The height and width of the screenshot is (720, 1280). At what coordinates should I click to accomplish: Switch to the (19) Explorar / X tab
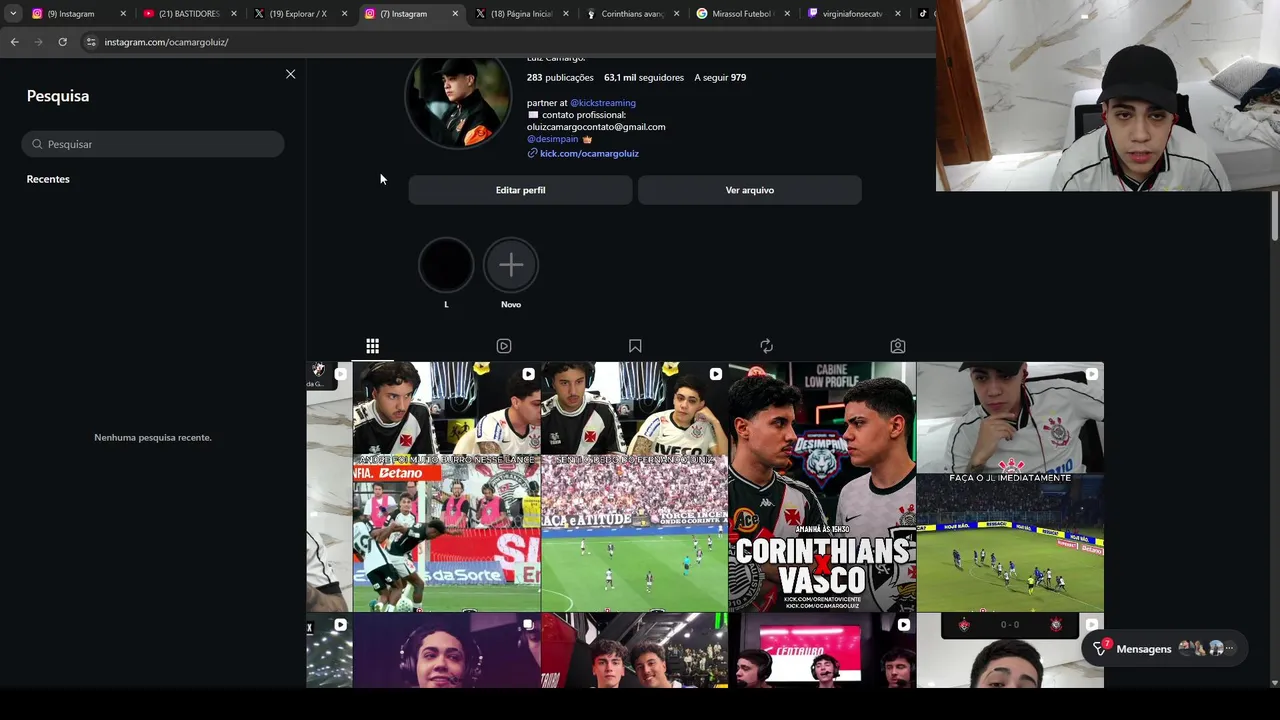click(x=298, y=14)
